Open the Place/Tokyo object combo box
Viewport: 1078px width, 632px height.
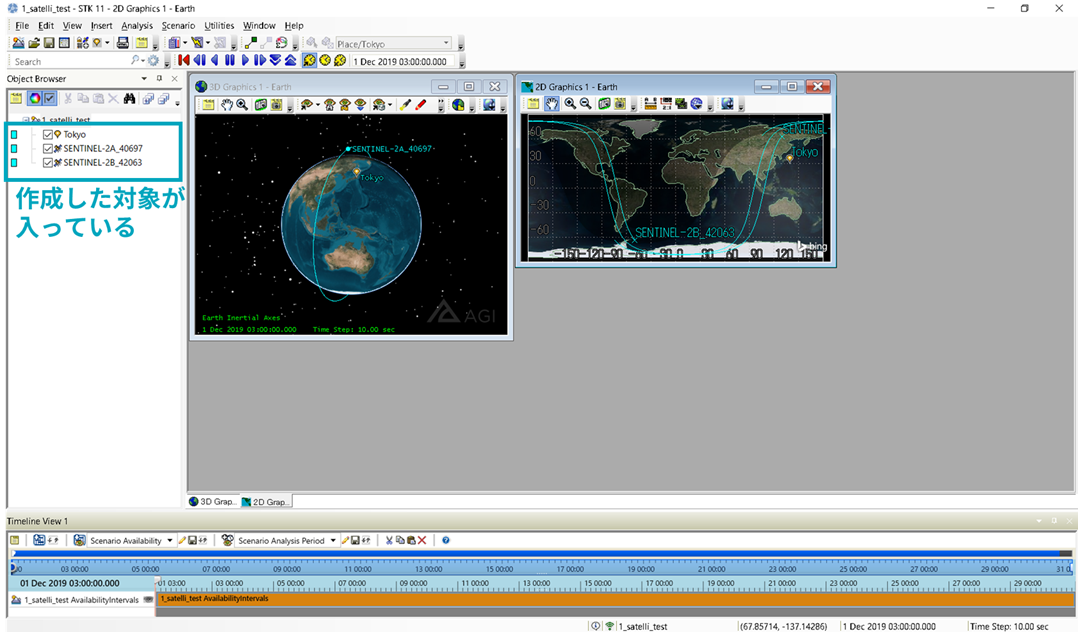click(393, 43)
